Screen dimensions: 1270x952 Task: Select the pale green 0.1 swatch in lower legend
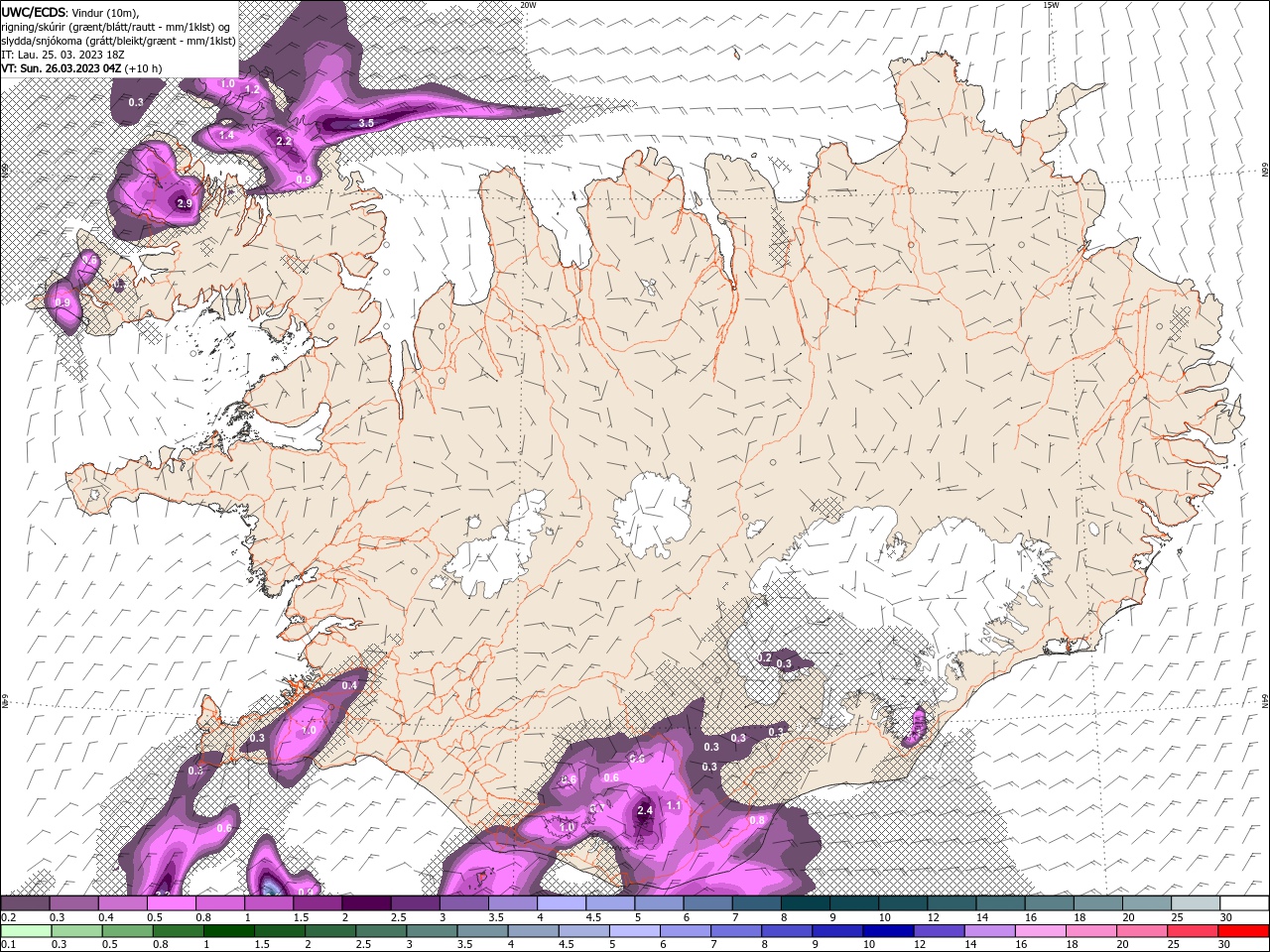pyautogui.click(x=26, y=931)
